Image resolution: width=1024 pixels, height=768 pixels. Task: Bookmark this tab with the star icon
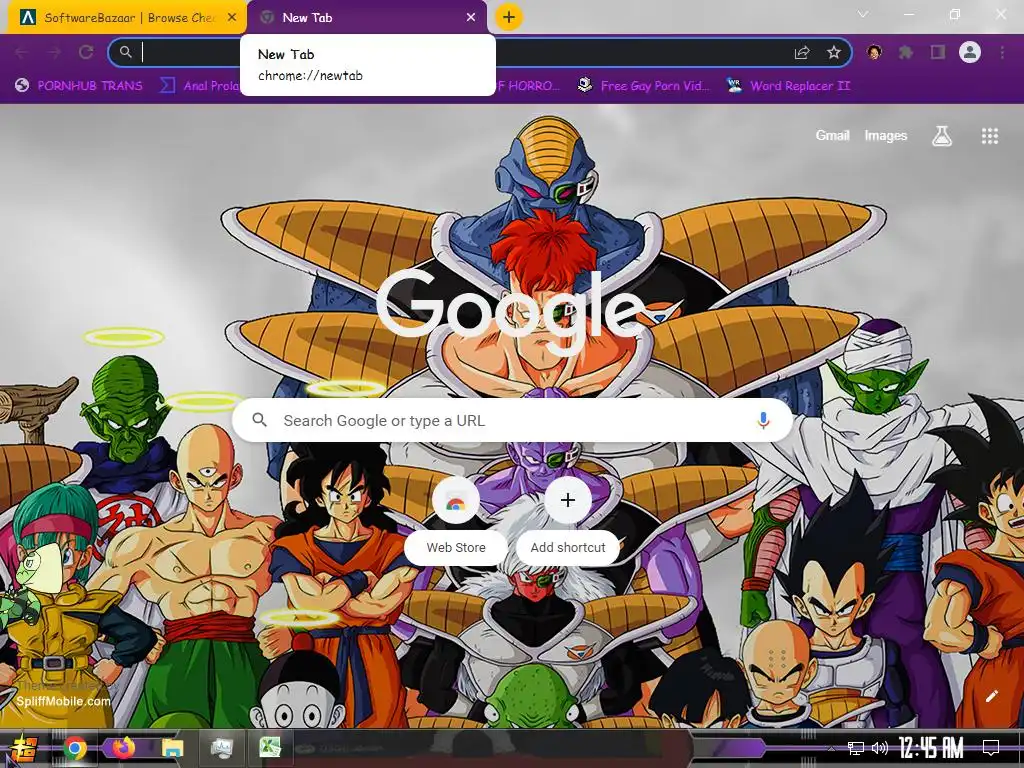[x=833, y=52]
